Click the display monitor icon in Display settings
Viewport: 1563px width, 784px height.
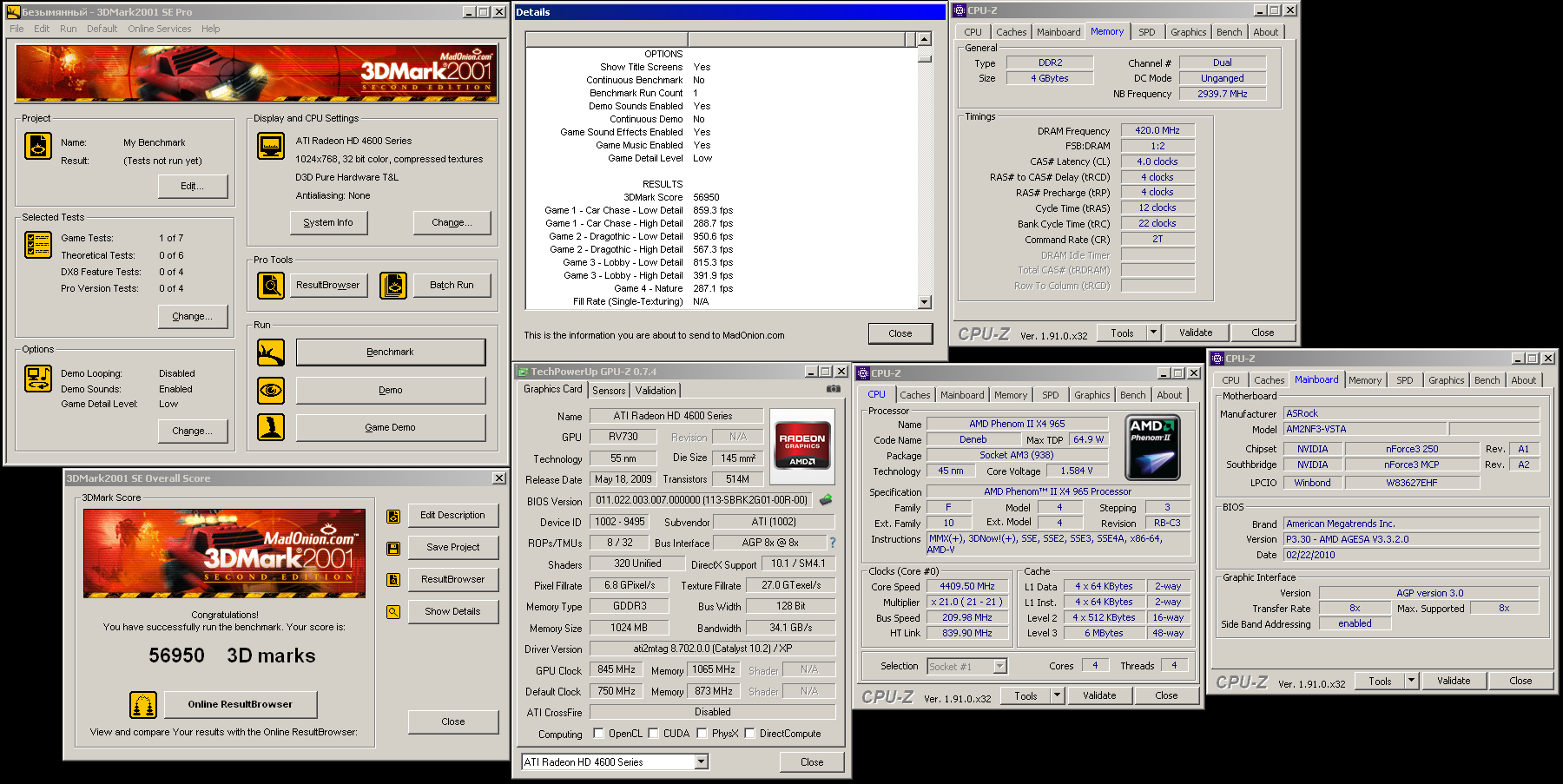pyautogui.click(x=271, y=146)
